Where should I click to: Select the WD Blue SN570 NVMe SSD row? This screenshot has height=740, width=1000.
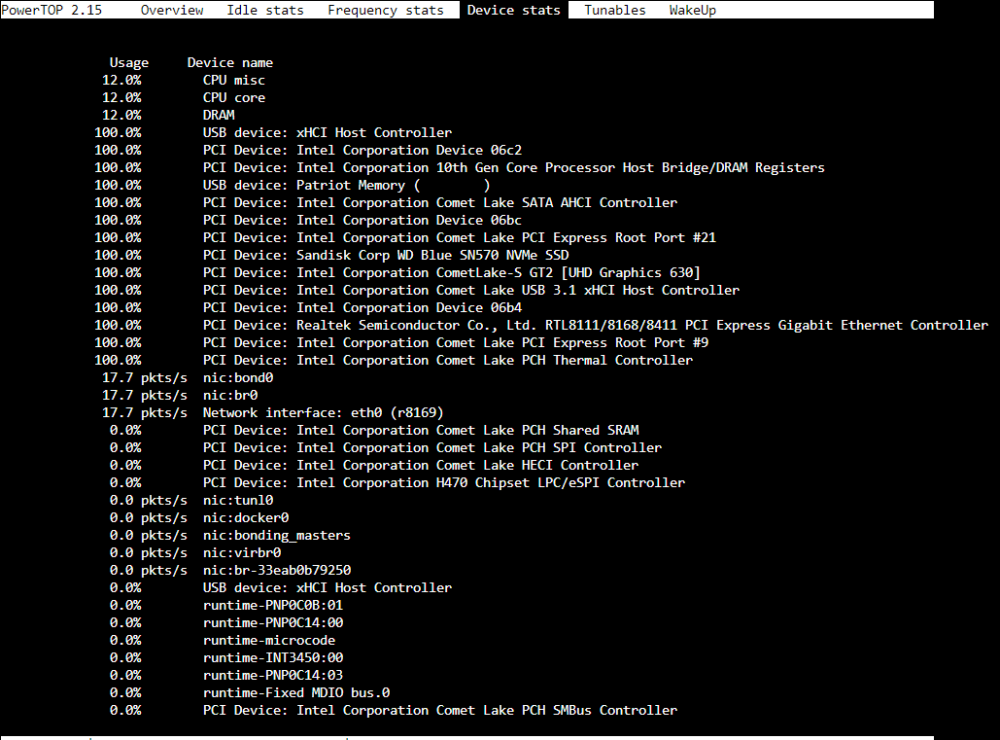332,255
